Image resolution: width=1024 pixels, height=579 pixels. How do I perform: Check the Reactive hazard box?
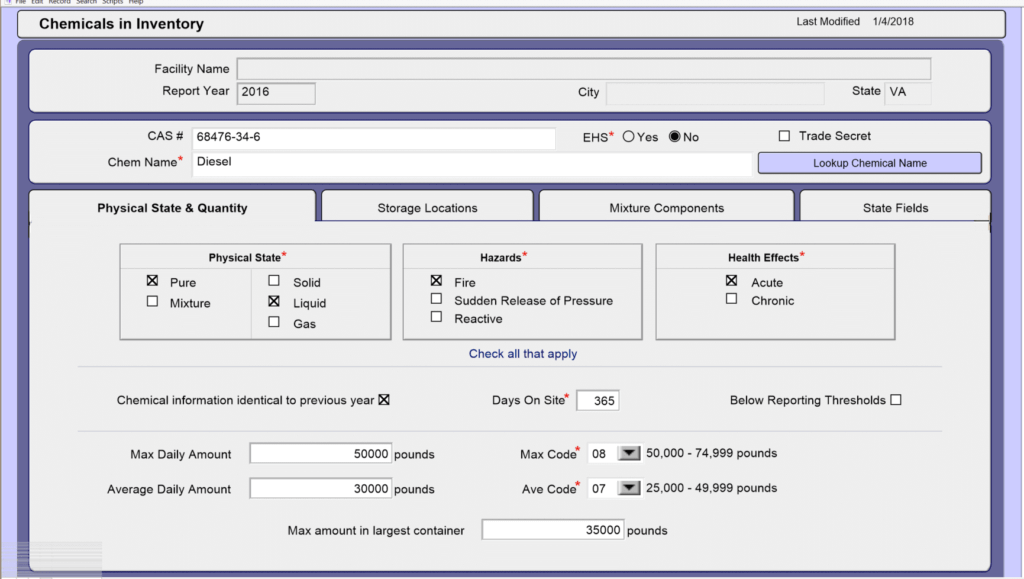click(x=436, y=317)
